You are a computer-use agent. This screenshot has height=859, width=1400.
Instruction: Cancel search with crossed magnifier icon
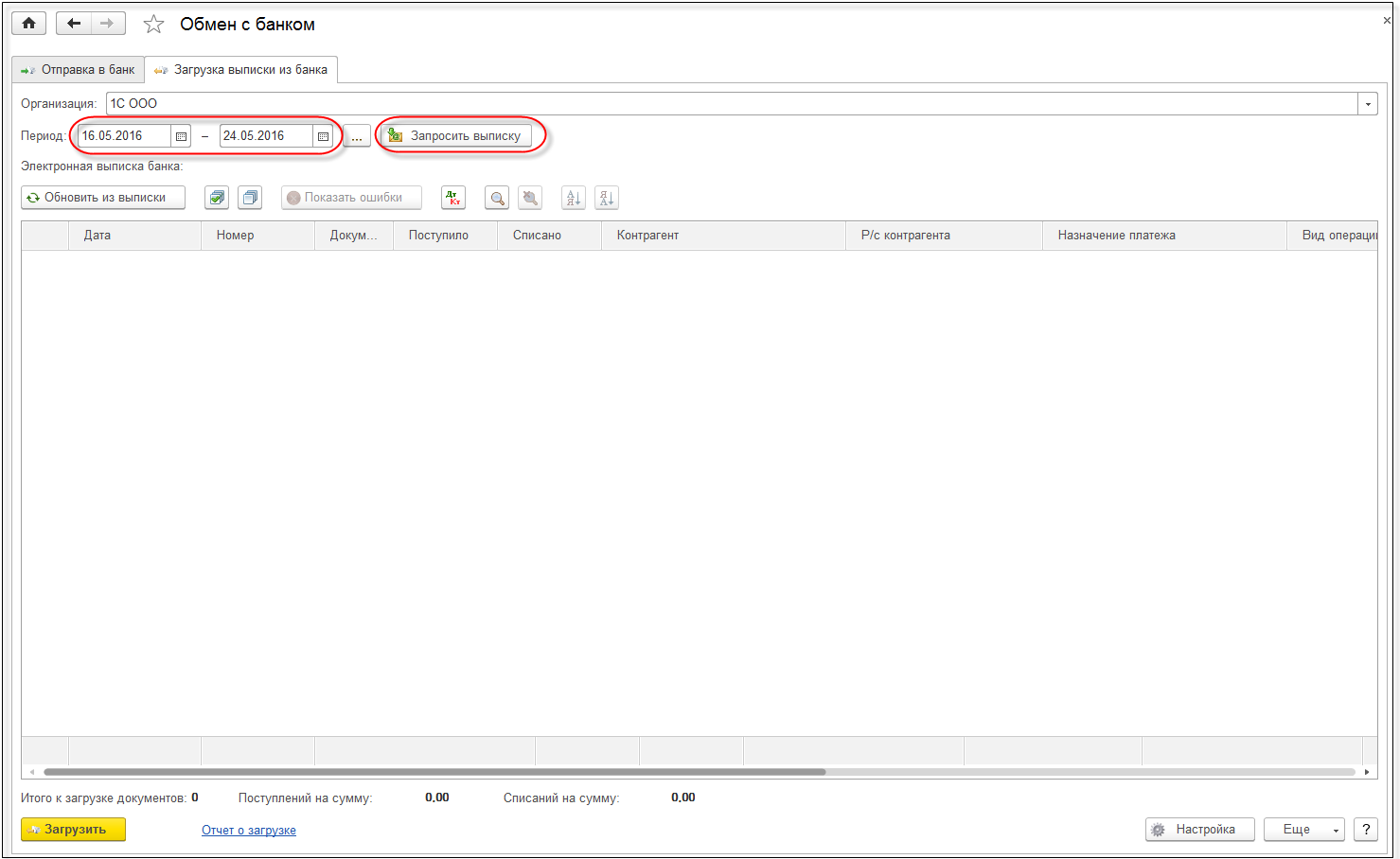pos(530,198)
